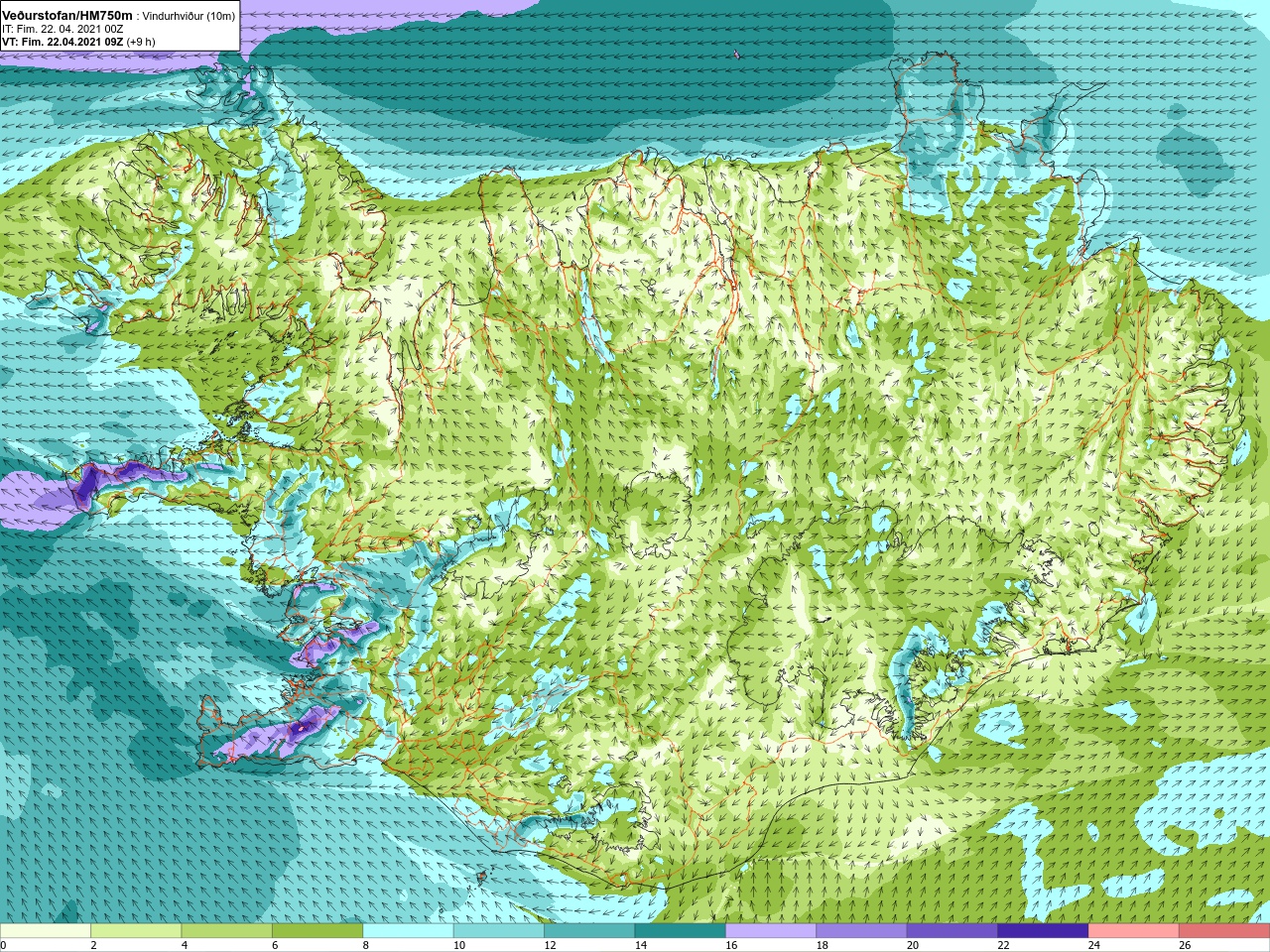1270x952 pixels.
Task: Click the dark teal 14–16 legend swatch
Action: (x=680, y=931)
